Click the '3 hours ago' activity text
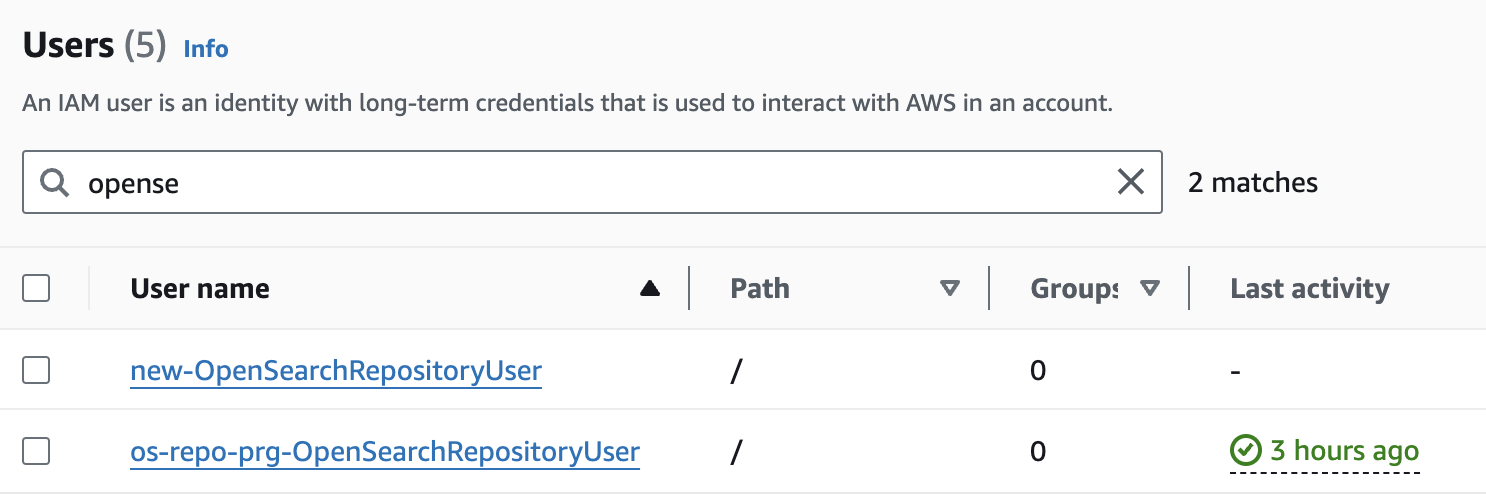The image size is (1486, 494). [1344, 452]
